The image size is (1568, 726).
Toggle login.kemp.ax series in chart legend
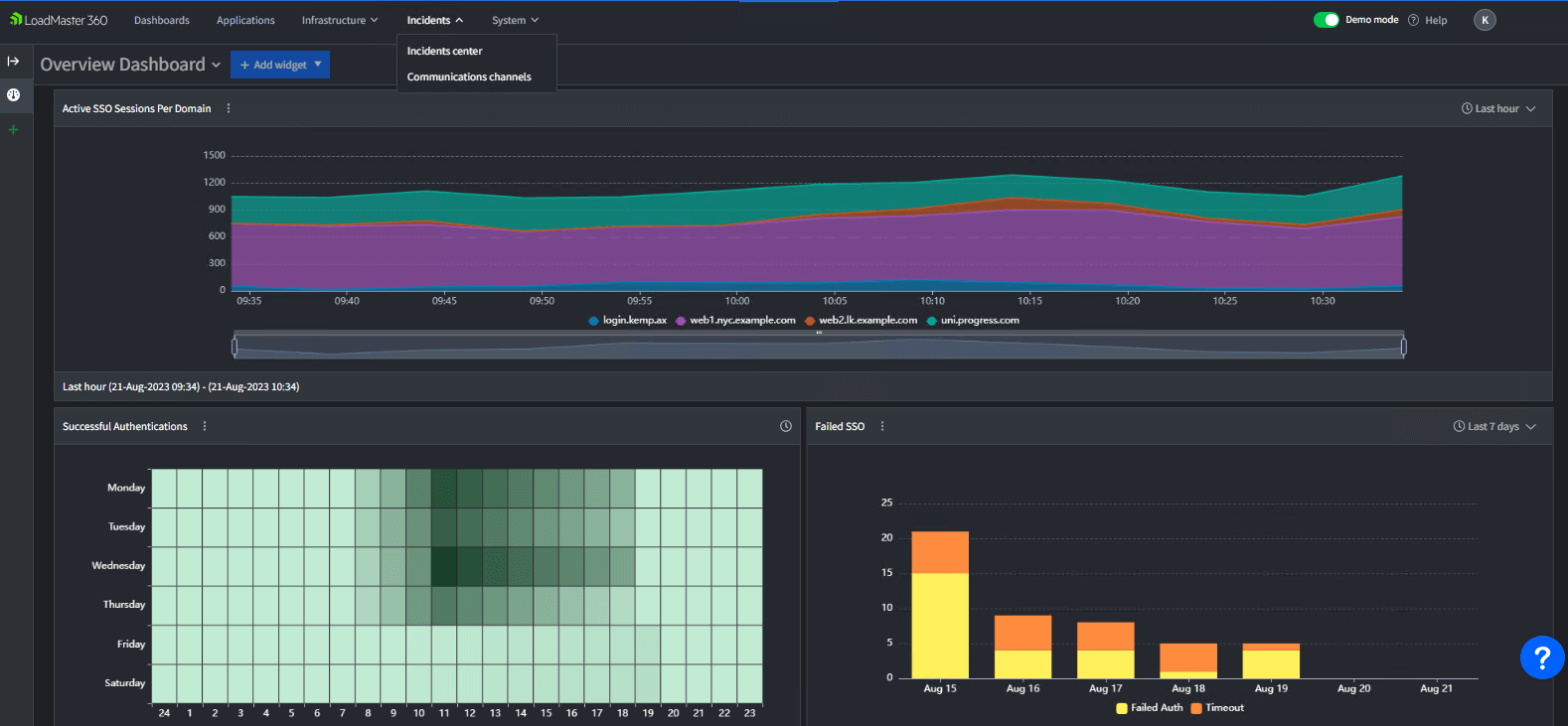point(628,320)
